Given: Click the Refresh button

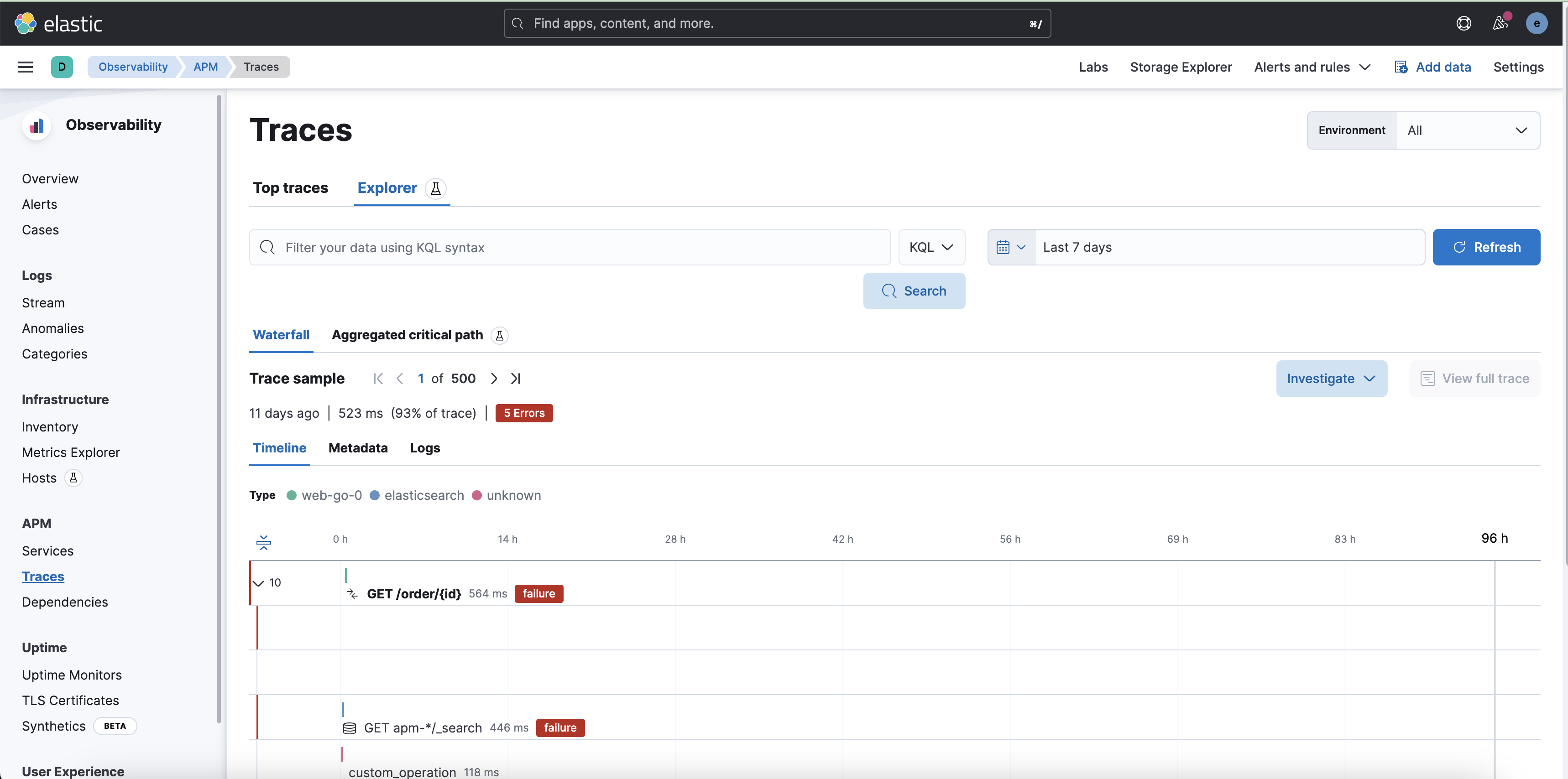Looking at the screenshot, I should coord(1486,247).
